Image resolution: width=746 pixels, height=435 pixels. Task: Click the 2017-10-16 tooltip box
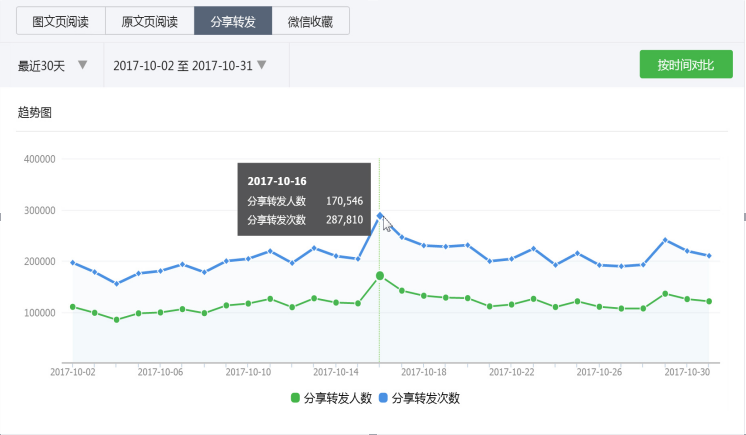(303, 199)
